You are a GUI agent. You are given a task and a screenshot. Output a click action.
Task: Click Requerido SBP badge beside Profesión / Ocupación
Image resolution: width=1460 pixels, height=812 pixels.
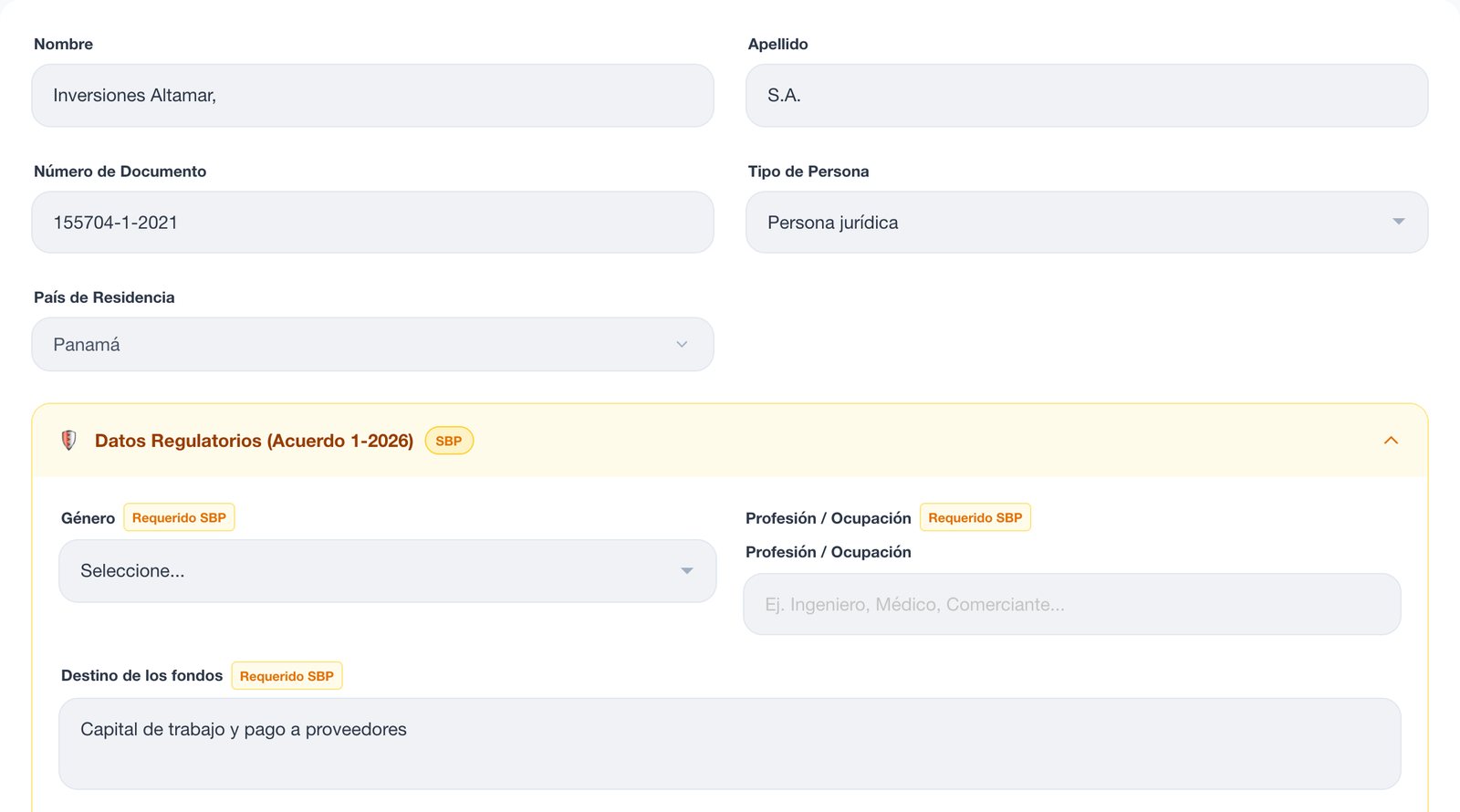(x=975, y=517)
